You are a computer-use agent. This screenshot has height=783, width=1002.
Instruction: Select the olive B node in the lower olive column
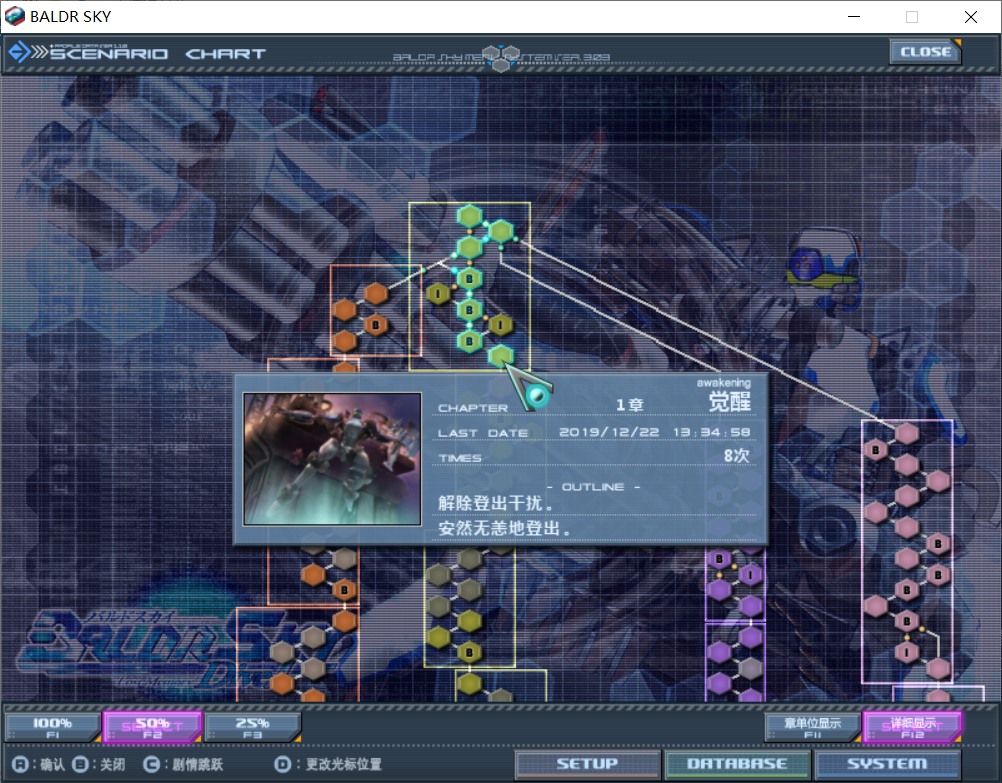coord(470,652)
